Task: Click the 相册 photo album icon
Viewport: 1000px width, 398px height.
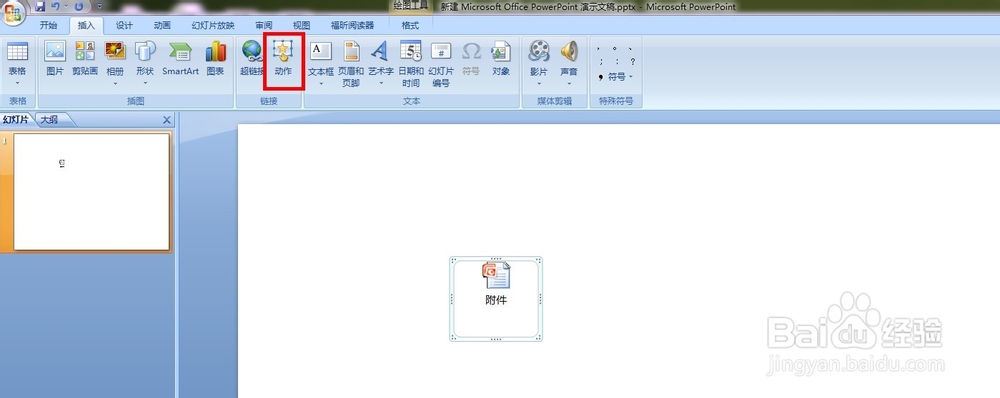Action: pyautogui.click(x=115, y=51)
